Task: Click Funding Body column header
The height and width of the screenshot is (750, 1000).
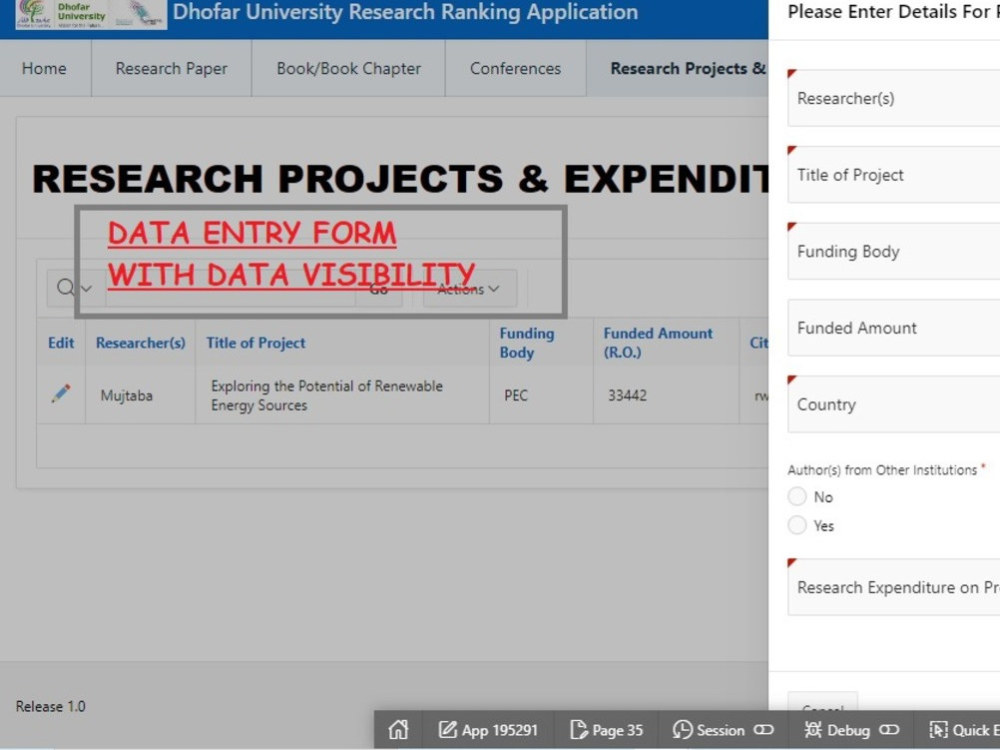Action: [527, 342]
